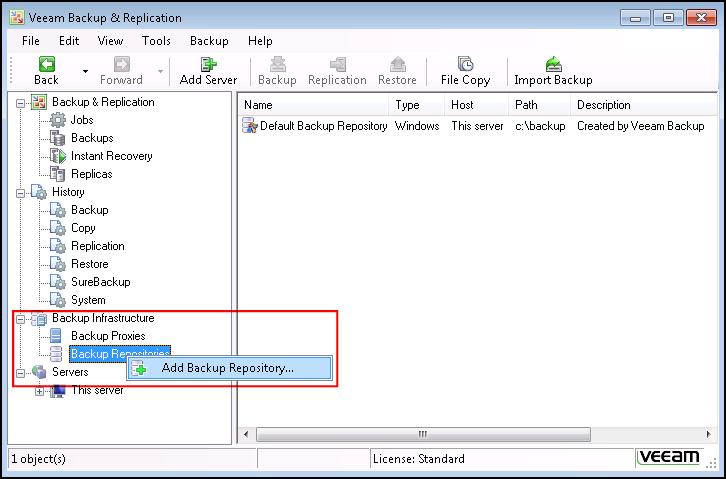Sort list by the Path column header
The width and height of the screenshot is (726, 479).
539,105
